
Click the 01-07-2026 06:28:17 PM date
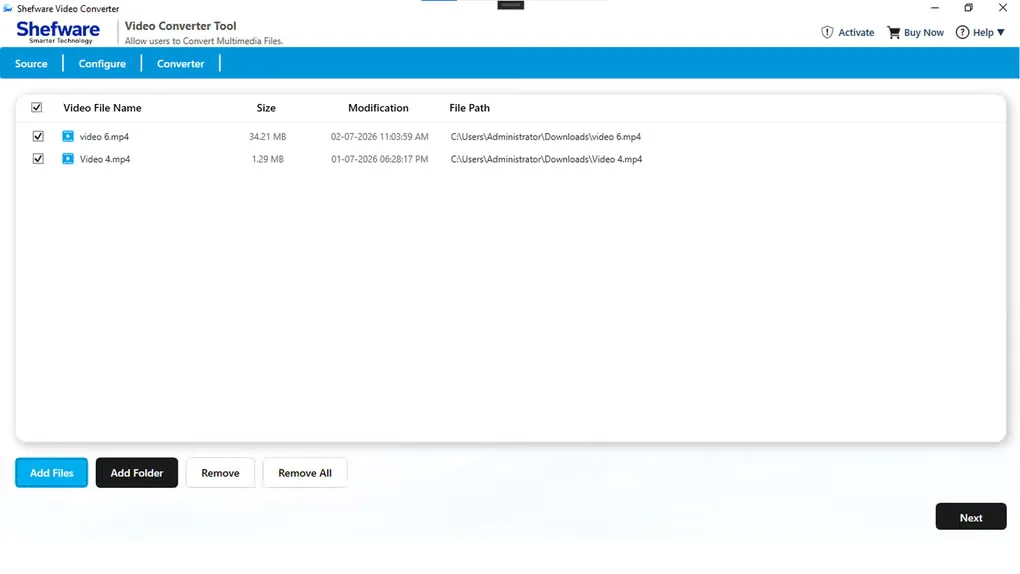pos(379,159)
